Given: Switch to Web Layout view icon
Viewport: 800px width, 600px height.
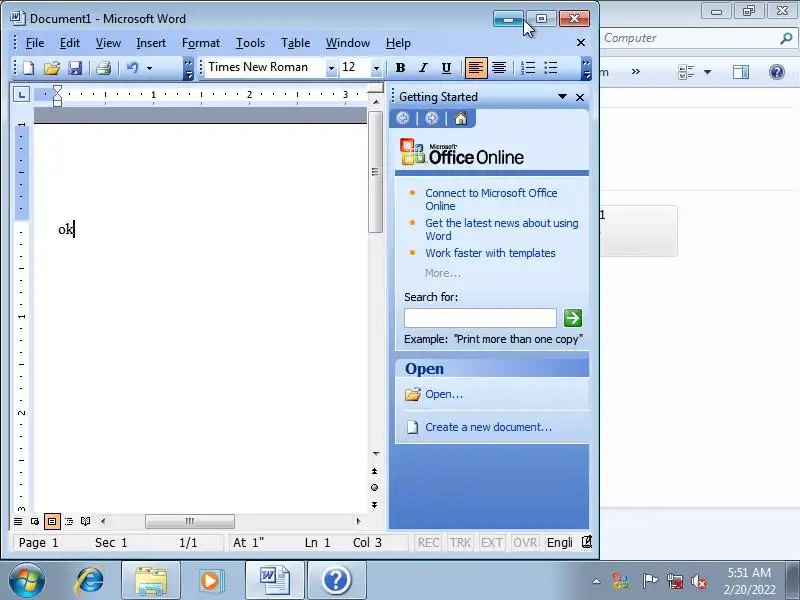Looking at the screenshot, I should tap(35, 521).
